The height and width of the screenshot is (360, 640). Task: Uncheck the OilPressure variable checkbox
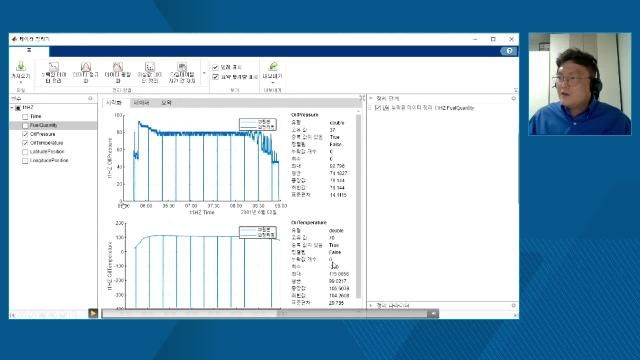point(25,134)
